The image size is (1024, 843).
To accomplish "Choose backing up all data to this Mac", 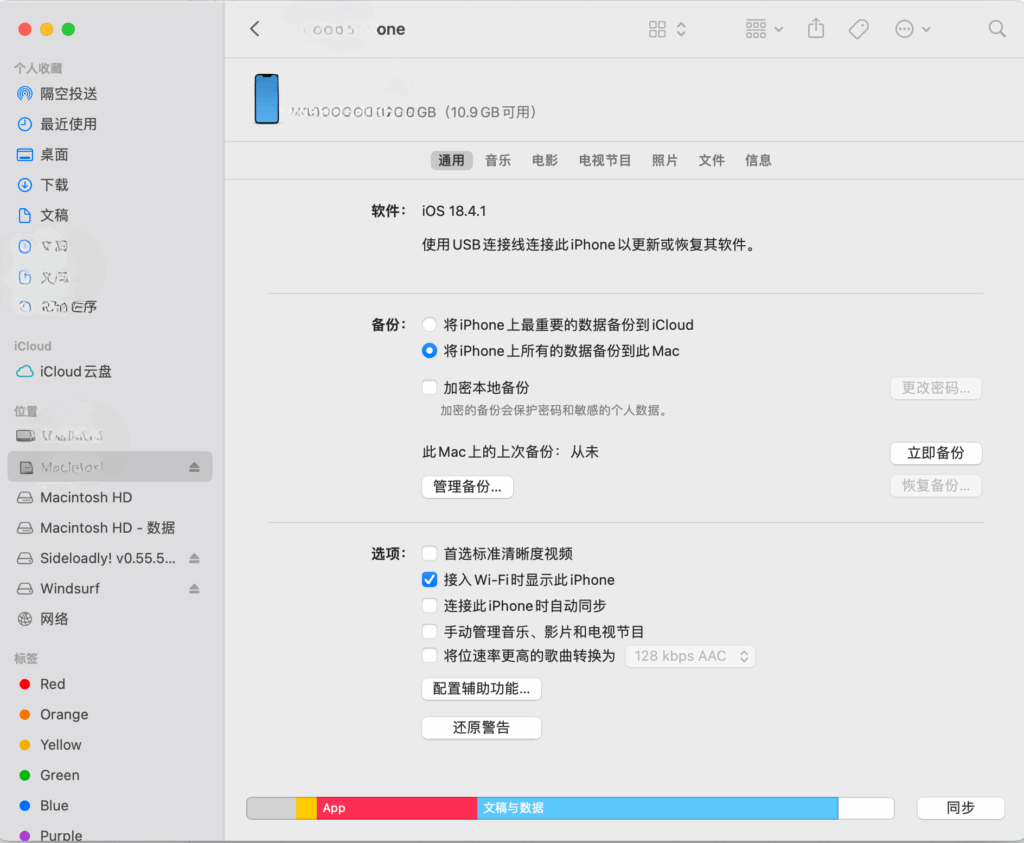I will coord(429,351).
